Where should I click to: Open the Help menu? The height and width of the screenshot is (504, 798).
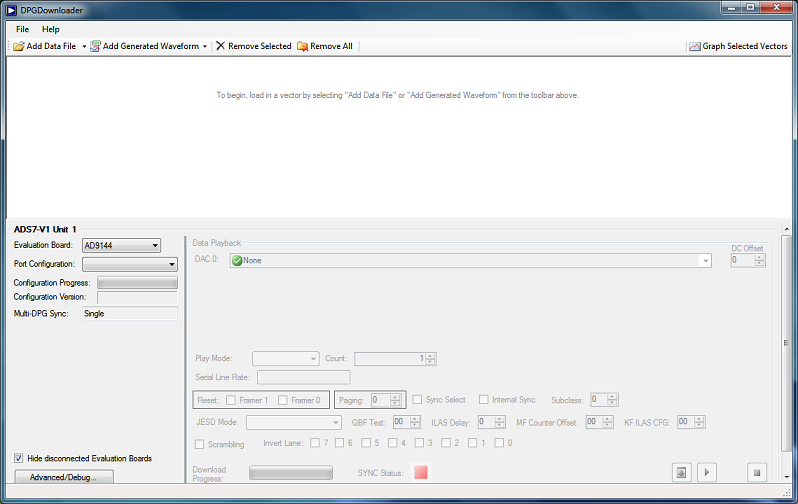point(50,29)
